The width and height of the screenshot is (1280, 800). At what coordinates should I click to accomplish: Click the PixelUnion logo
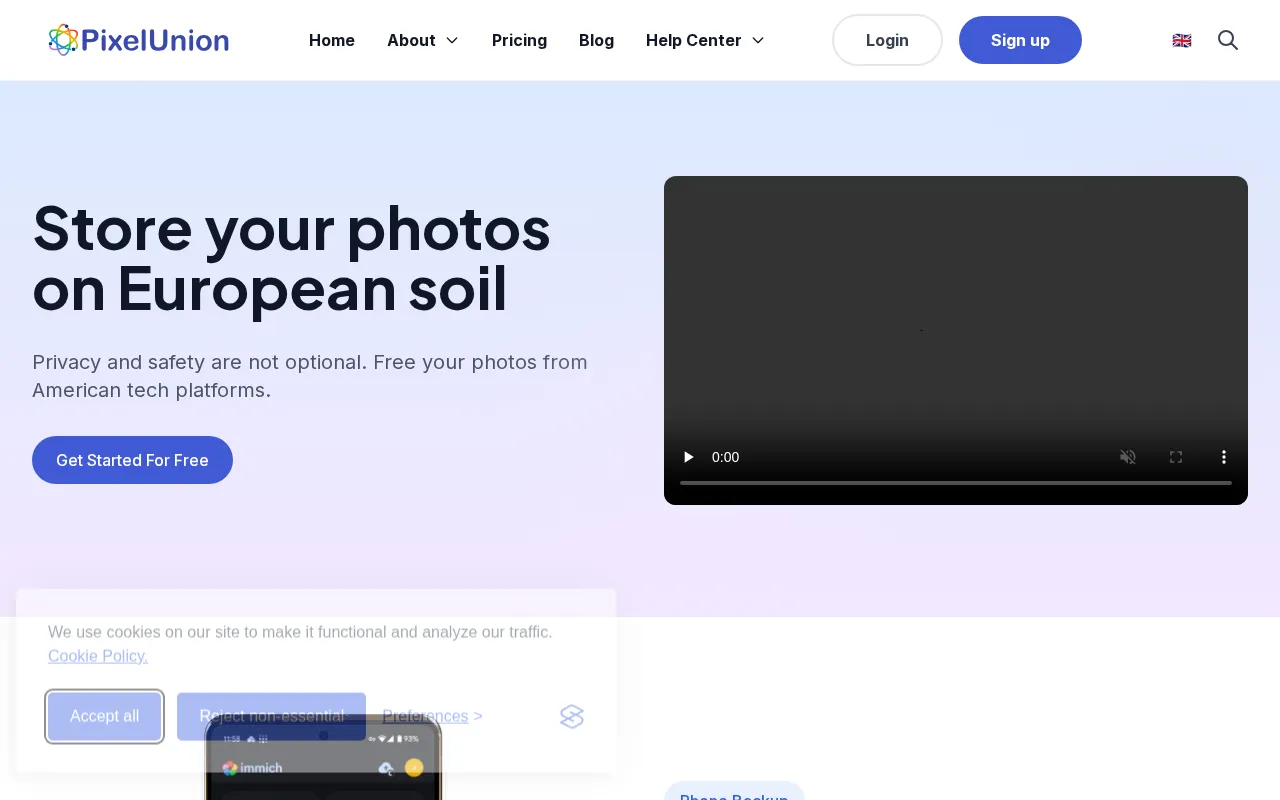coord(138,40)
